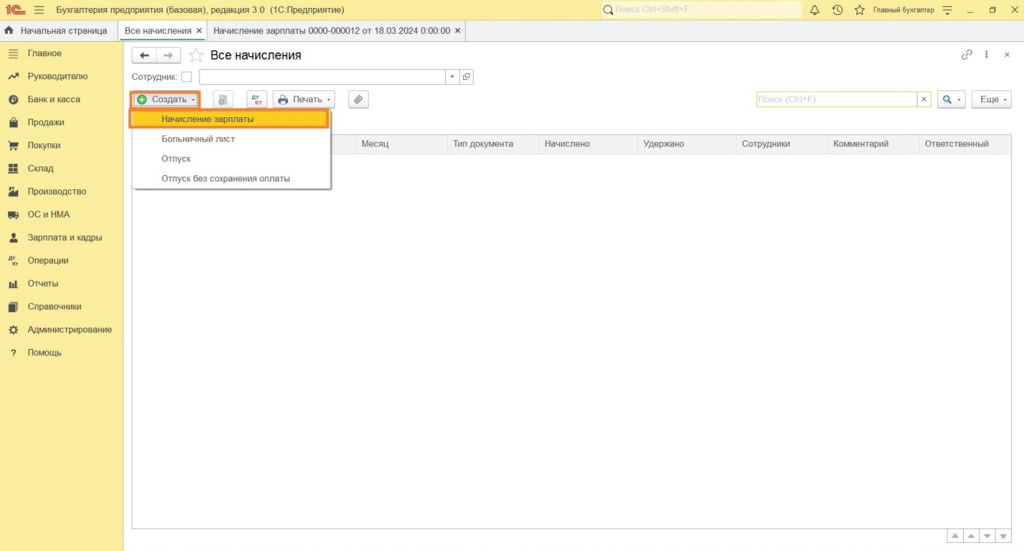Viewport: 1024px width, 551px height.
Task: Click the Создать button
Action: click(x=165, y=100)
